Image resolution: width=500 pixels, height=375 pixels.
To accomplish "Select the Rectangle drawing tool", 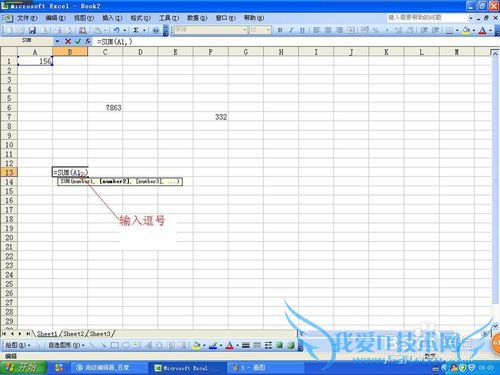I will pyautogui.click(x=115, y=345).
